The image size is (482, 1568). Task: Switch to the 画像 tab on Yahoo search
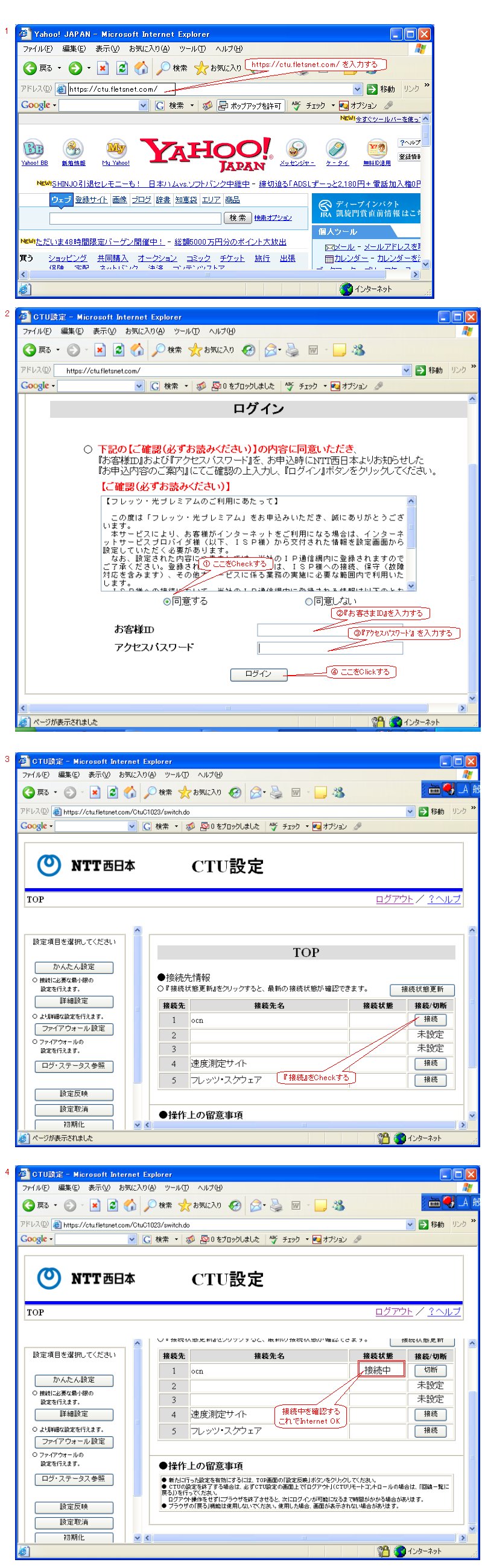[119, 200]
